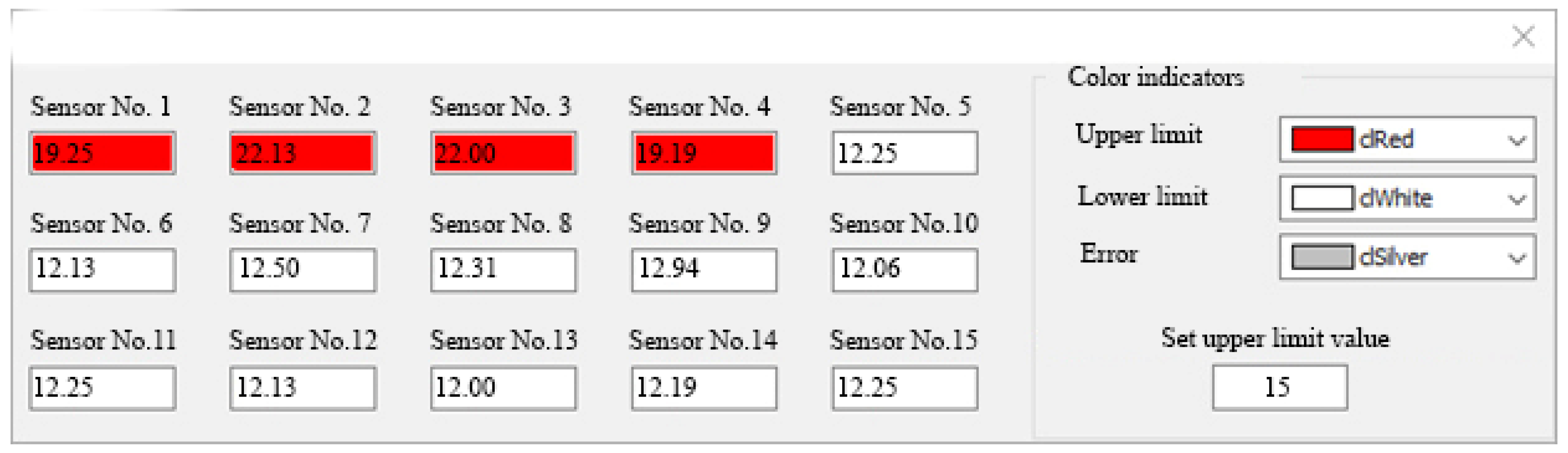Expand the Lower limit color dropdown
The height and width of the screenshot is (453, 1568).
click(x=1516, y=199)
